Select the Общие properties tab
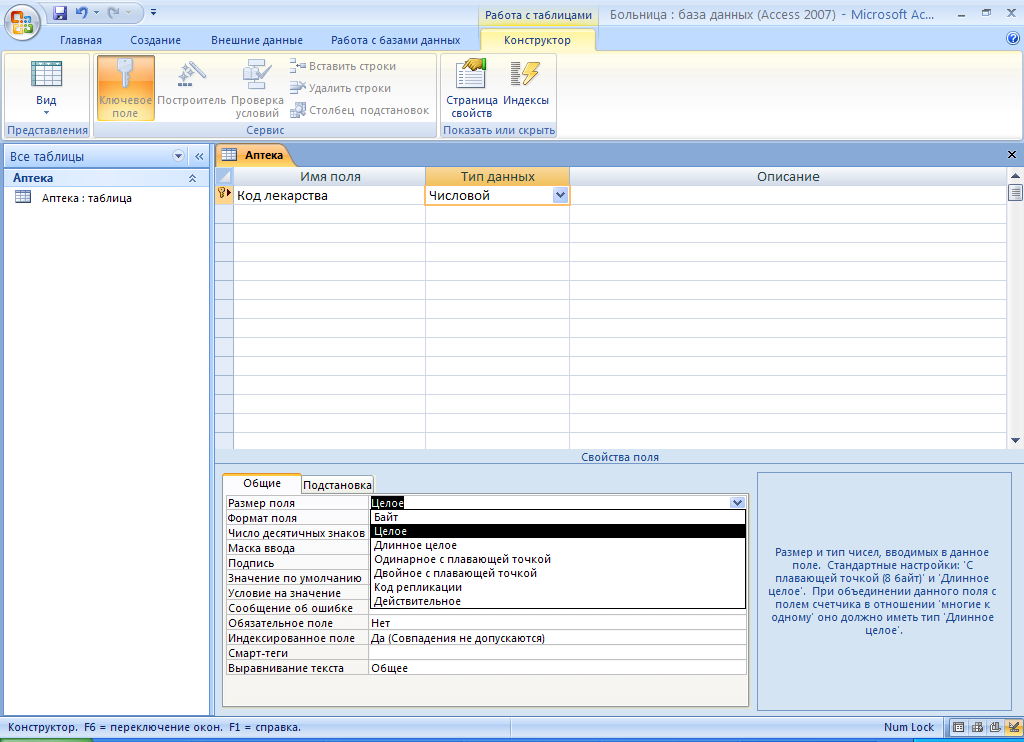 tap(262, 483)
